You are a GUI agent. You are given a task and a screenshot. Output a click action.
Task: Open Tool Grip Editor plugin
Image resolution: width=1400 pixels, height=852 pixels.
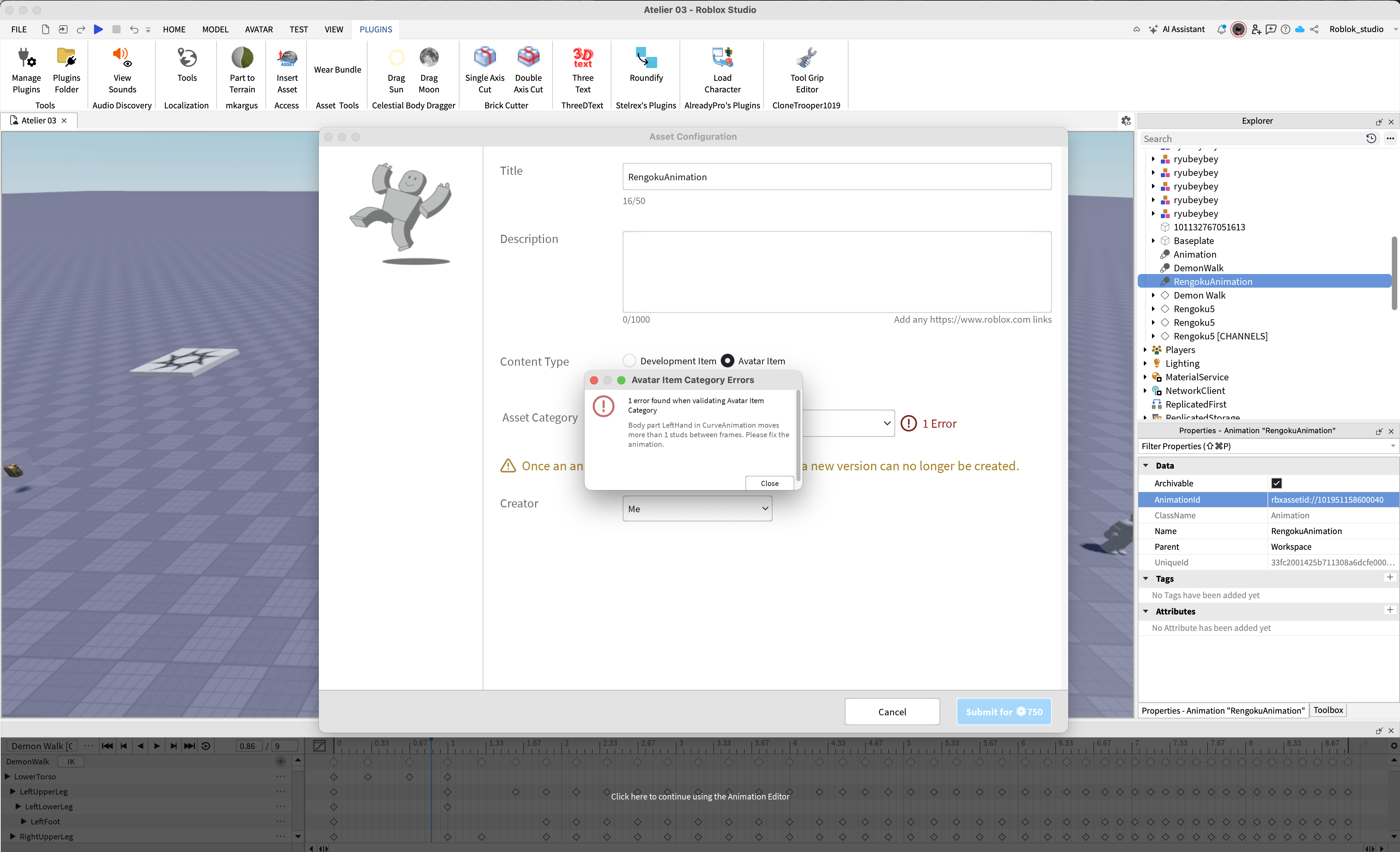pos(807,70)
